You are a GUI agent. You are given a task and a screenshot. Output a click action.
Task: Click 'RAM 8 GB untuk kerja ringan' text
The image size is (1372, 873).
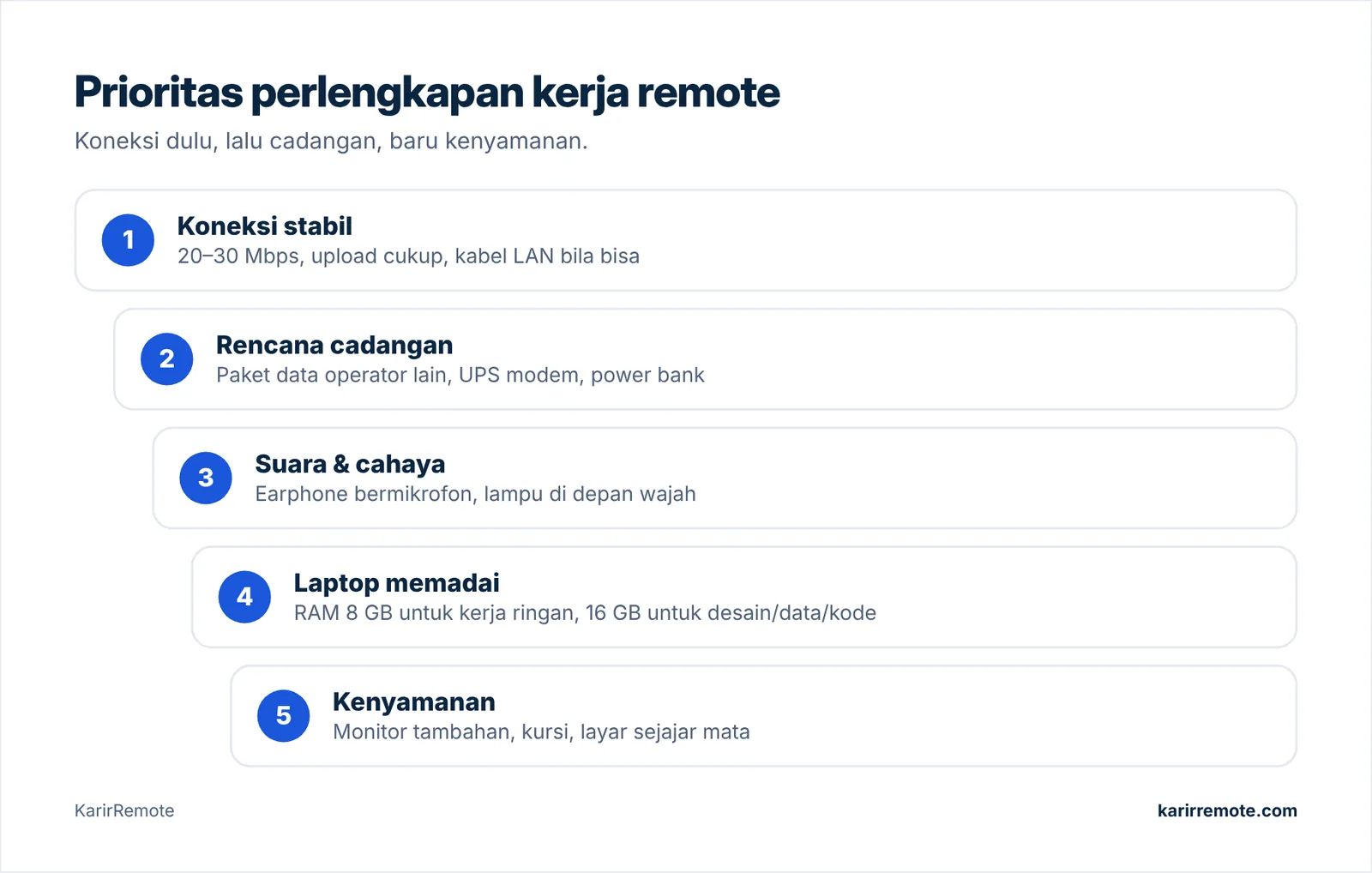click(585, 613)
